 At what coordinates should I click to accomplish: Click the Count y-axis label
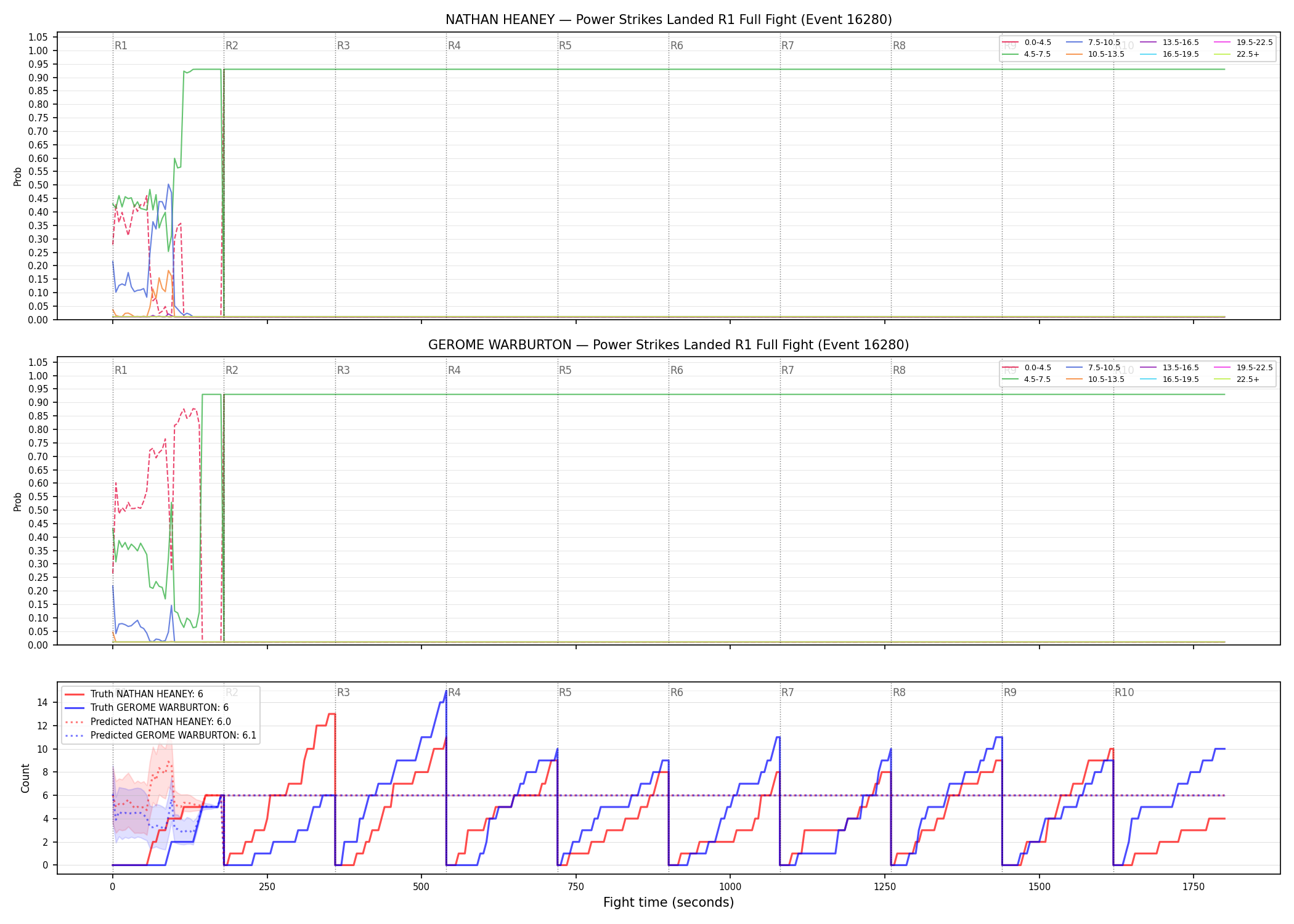click(25, 778)
